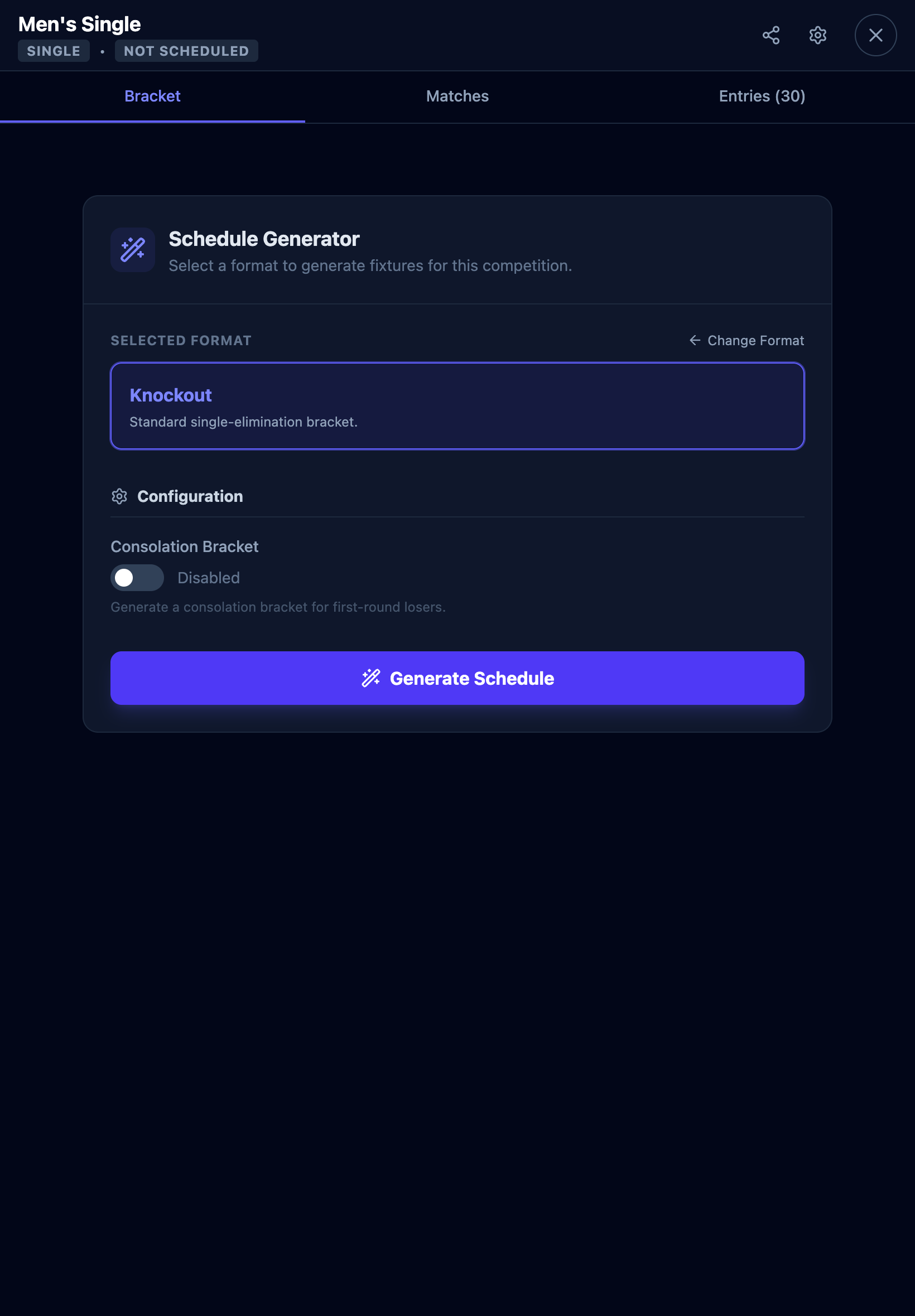Screen dimensions: 915x1316
Task: Click the Men's Single title
Action: point(79,24)
